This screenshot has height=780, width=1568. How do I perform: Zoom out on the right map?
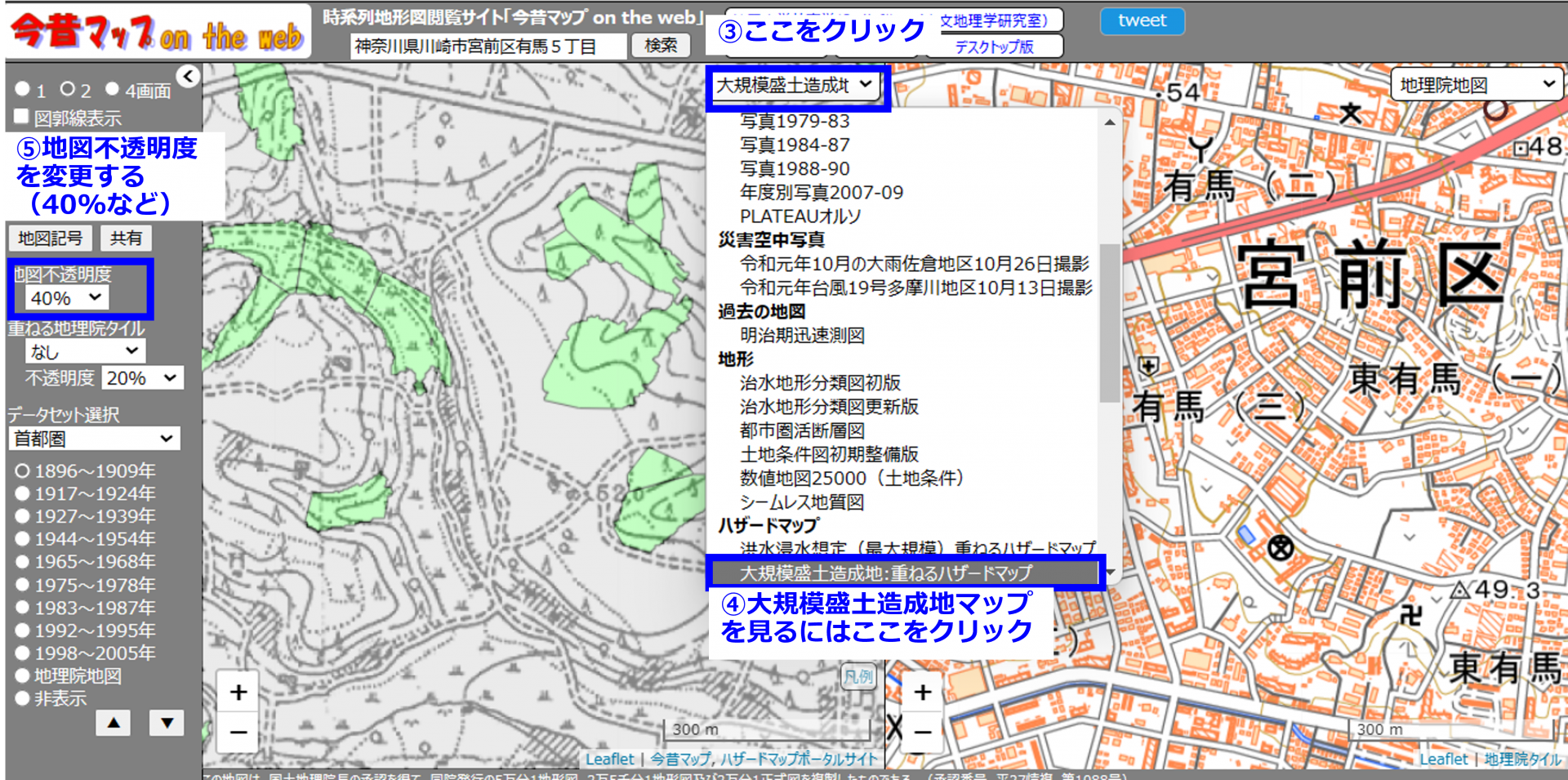923,732
